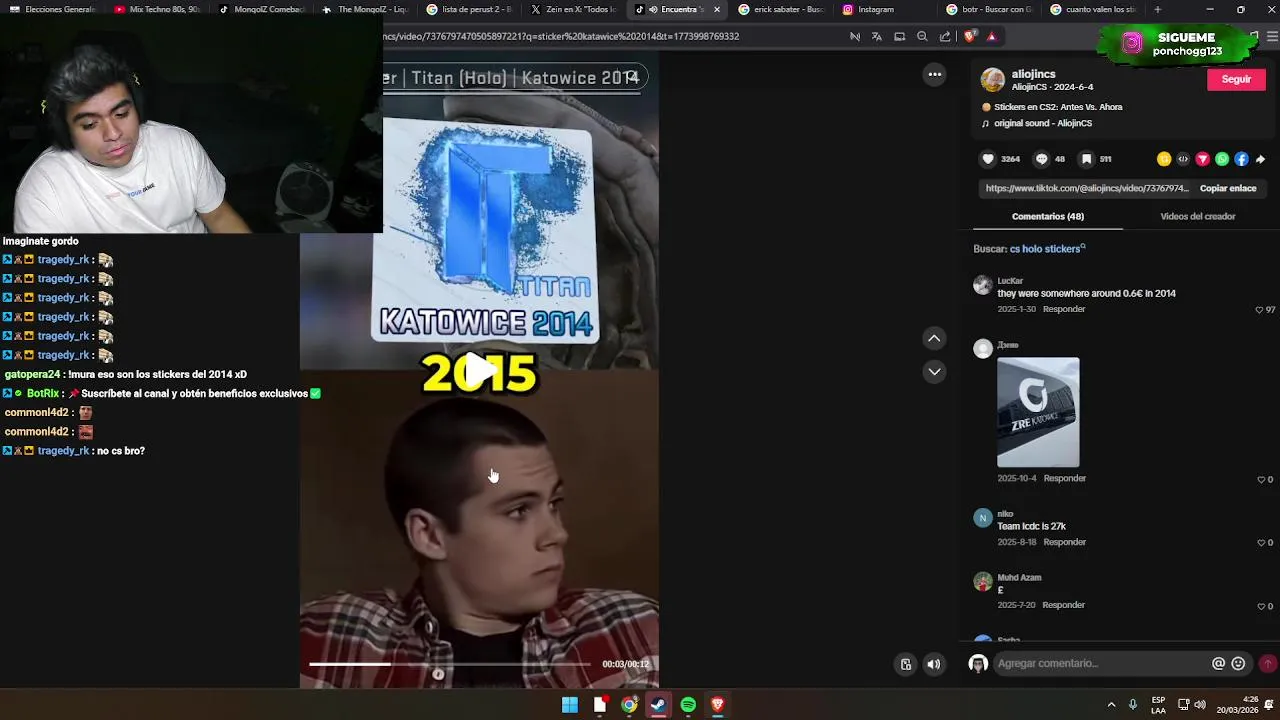This screenshot has height=720, width=1280.
Task: Open Brave browser from the taskbar
Action: pos(717,705)
